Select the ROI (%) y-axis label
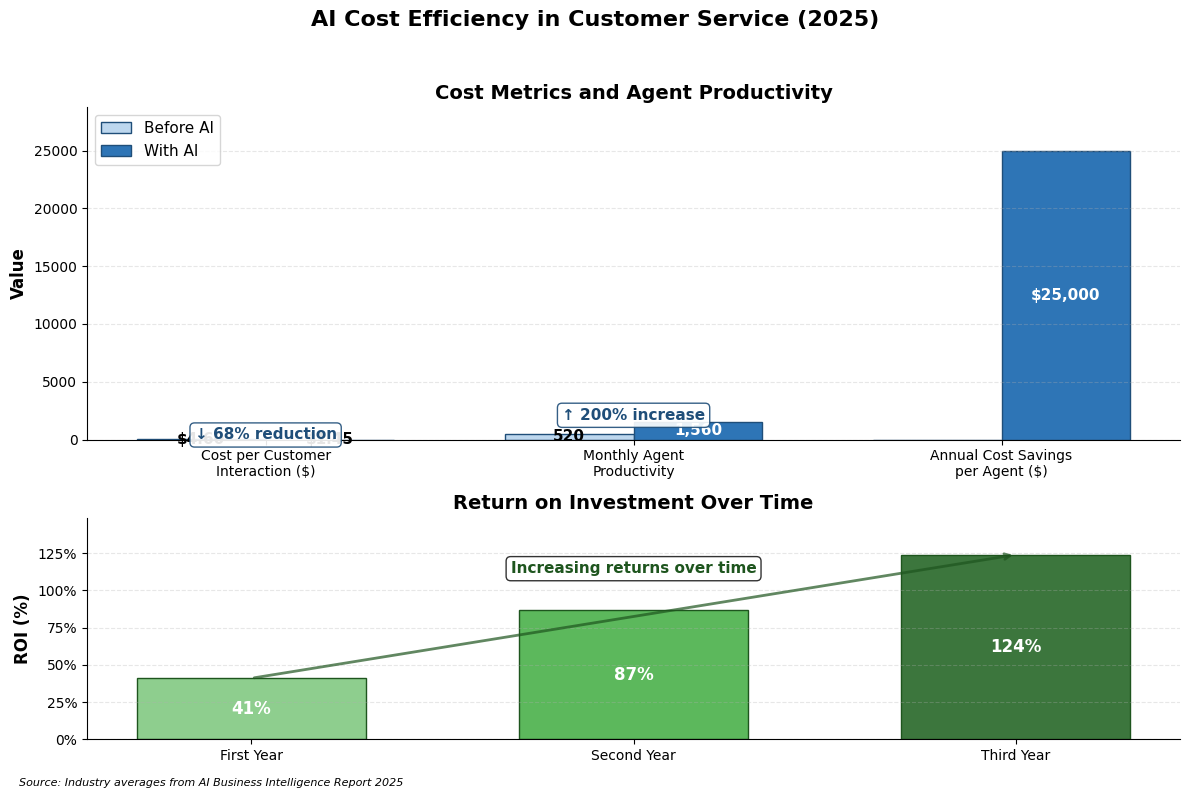Screen dimensions: 1189x798 (x=22, y=628)
